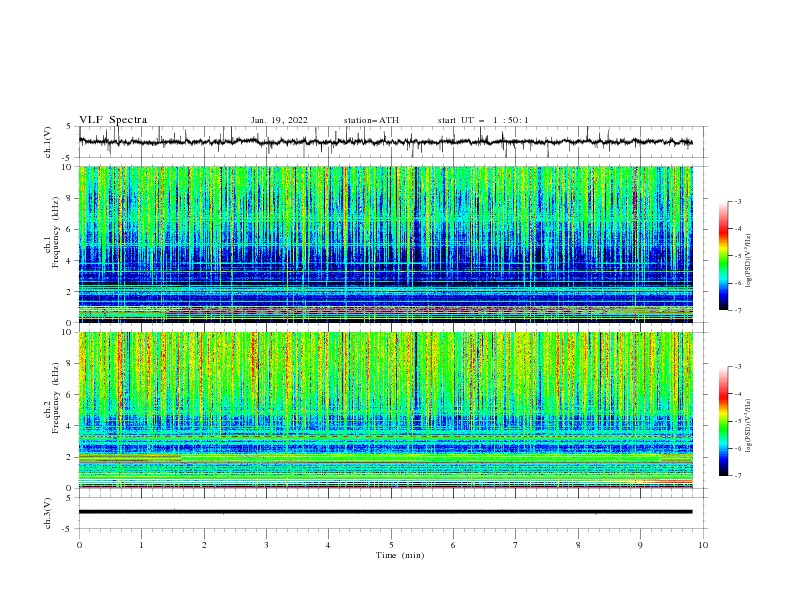The width and height of the screenshot is (792, 612).
Task: Click time axis tick label "6"
Action: [453, 545]
